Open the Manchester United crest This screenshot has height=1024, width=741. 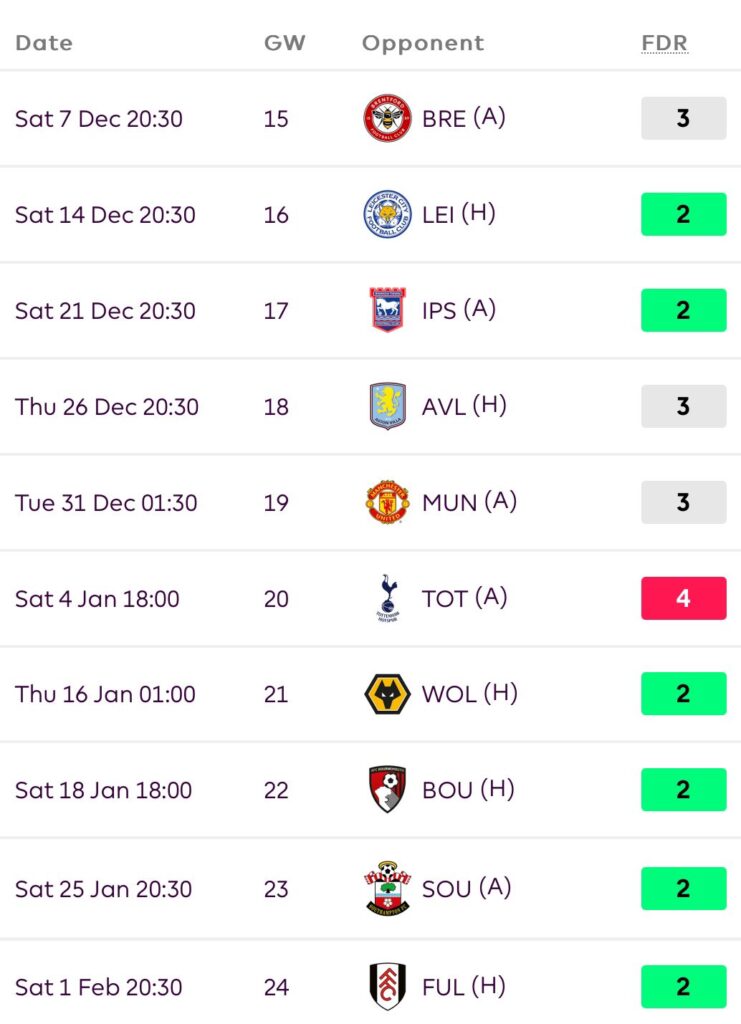387,502
